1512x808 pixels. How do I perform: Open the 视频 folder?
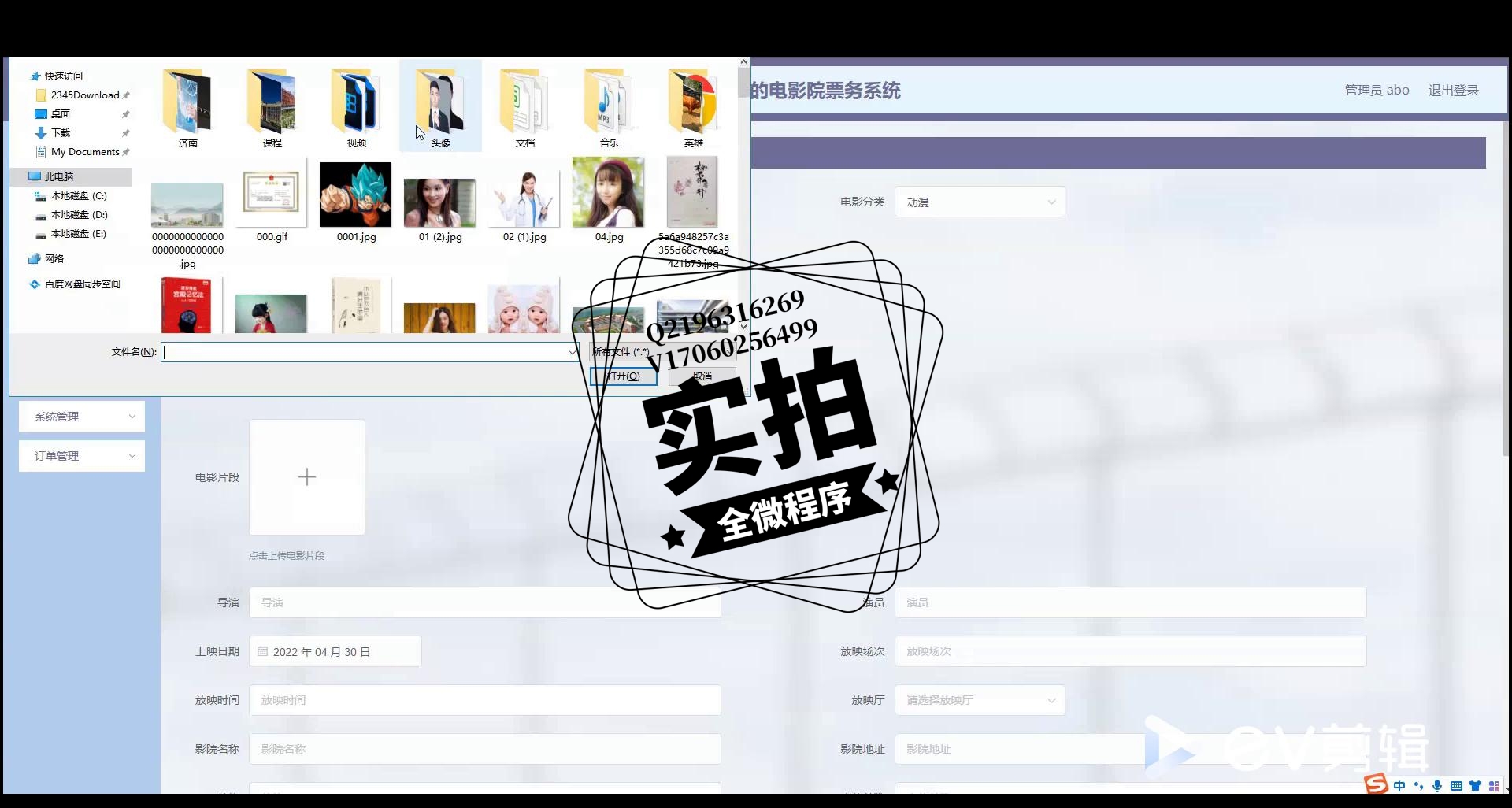coord(356,106)
